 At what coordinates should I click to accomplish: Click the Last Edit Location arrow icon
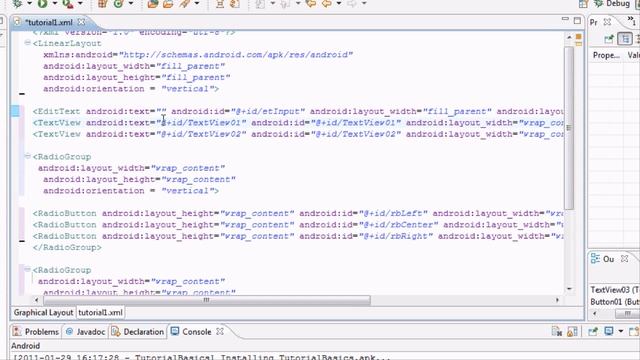click(x=311, y=4)
